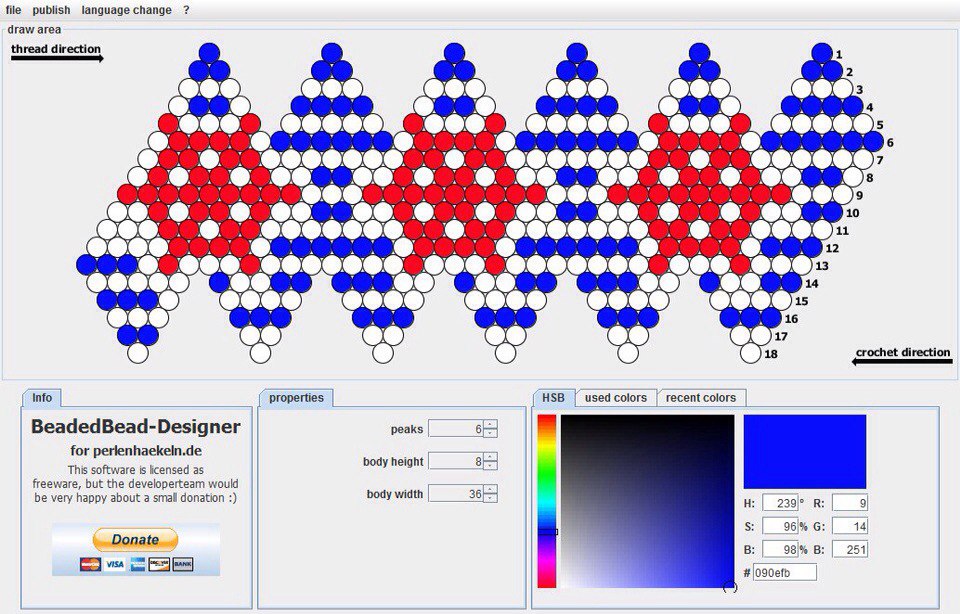The height and width of the screenshot is (614, 960).
Task: Decrease peaks with the down arrow
Action: (x=490, y=433)
